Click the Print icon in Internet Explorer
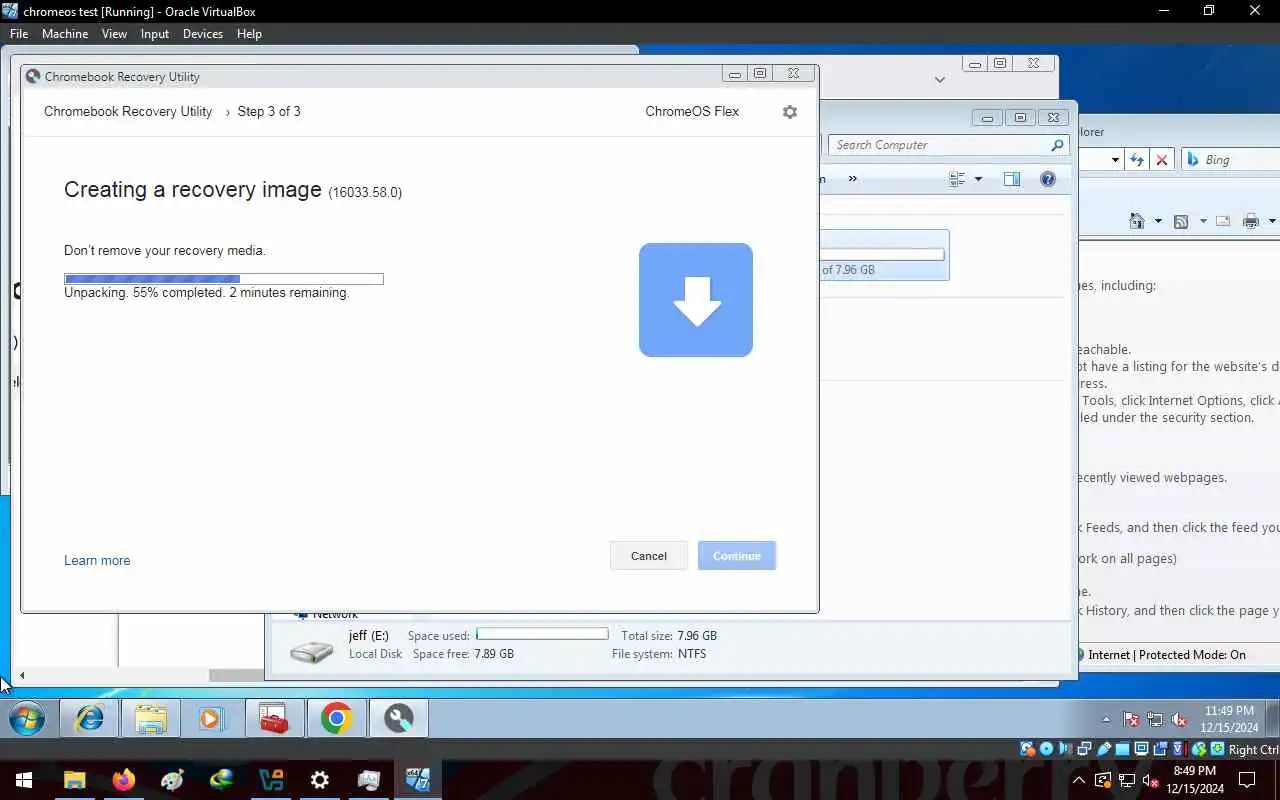 (x=1251, y=221)
